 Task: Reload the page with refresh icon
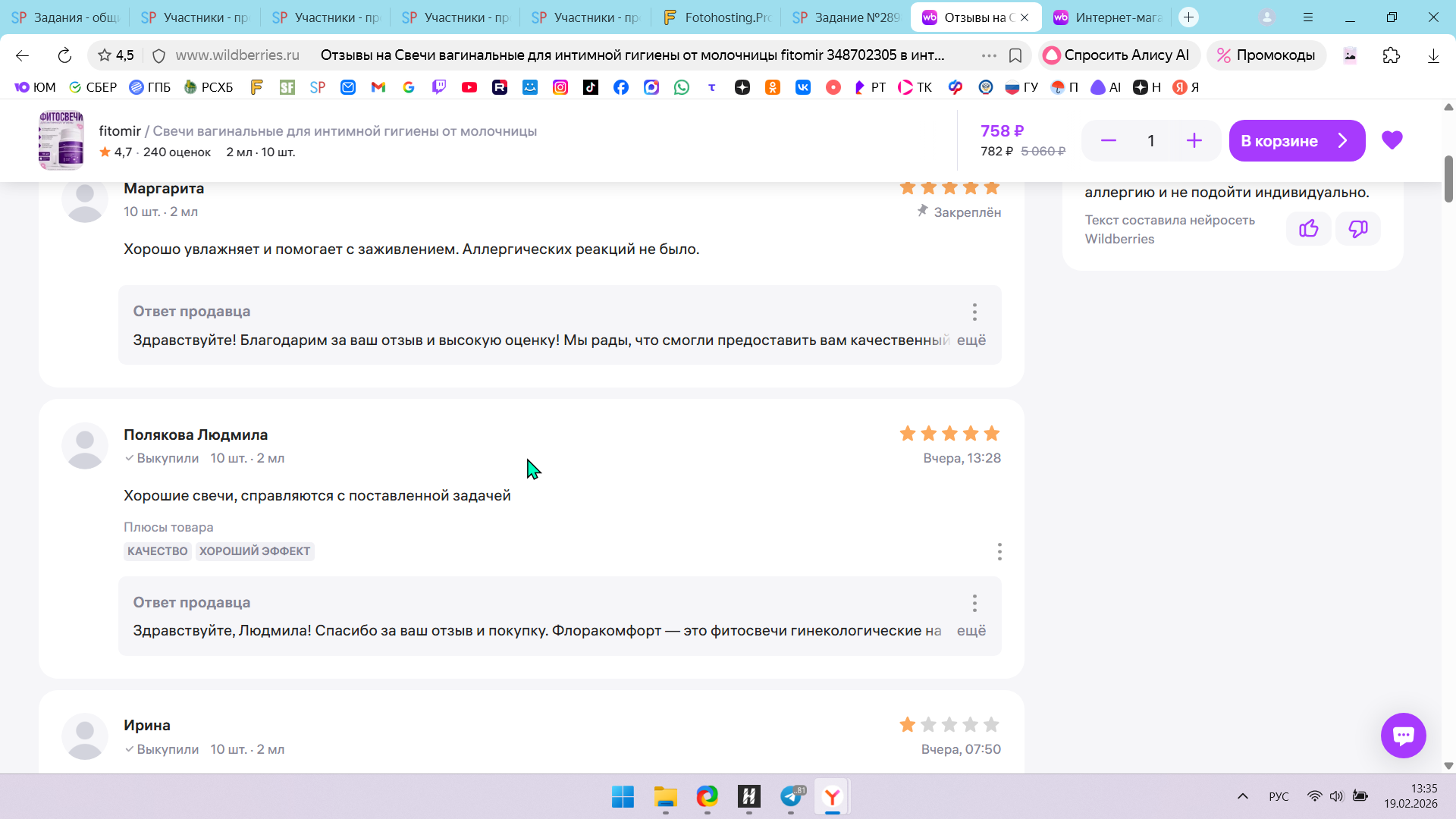point(64,55)
